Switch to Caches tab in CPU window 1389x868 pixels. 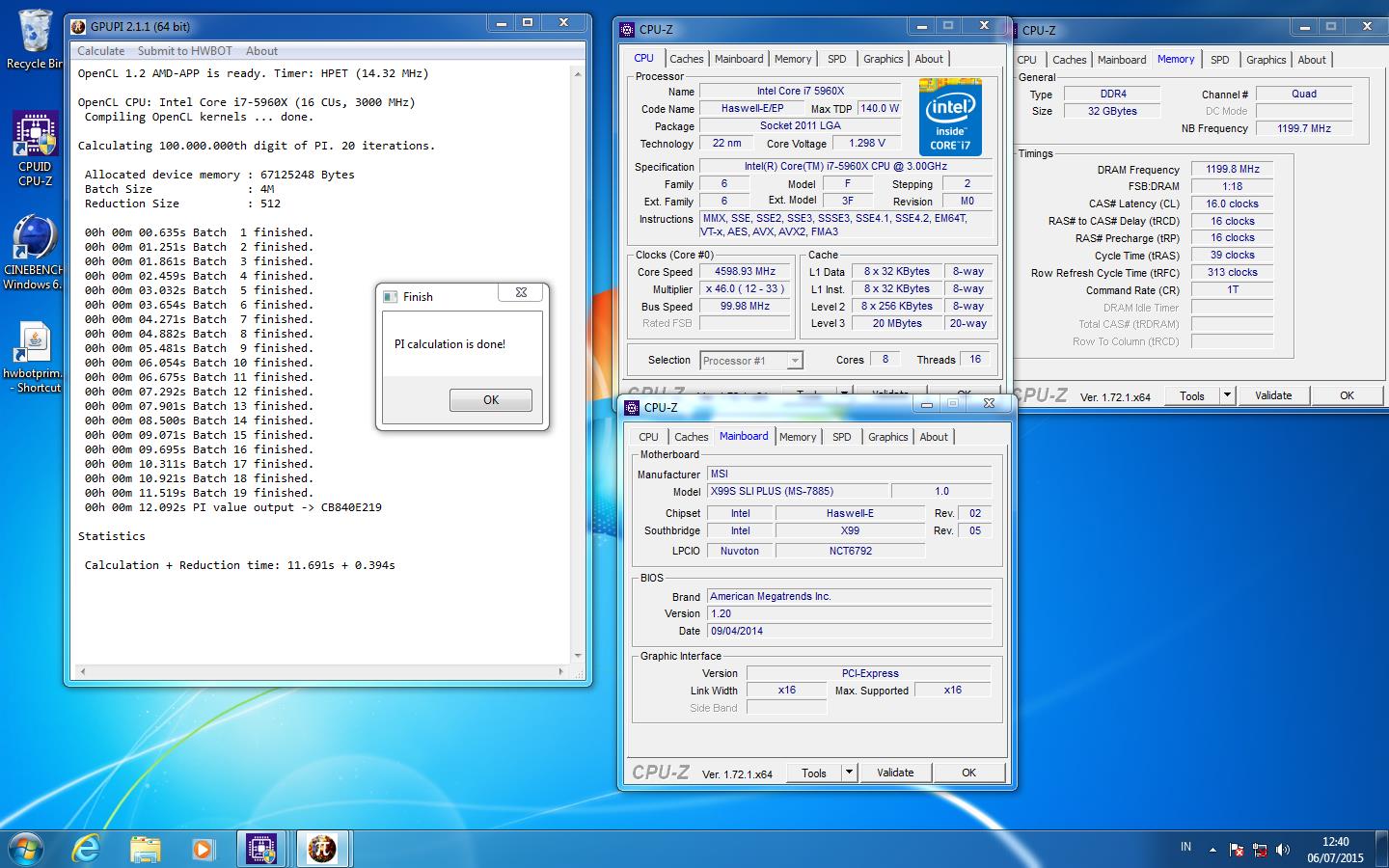pyautogui.click(x=687, y=59)
